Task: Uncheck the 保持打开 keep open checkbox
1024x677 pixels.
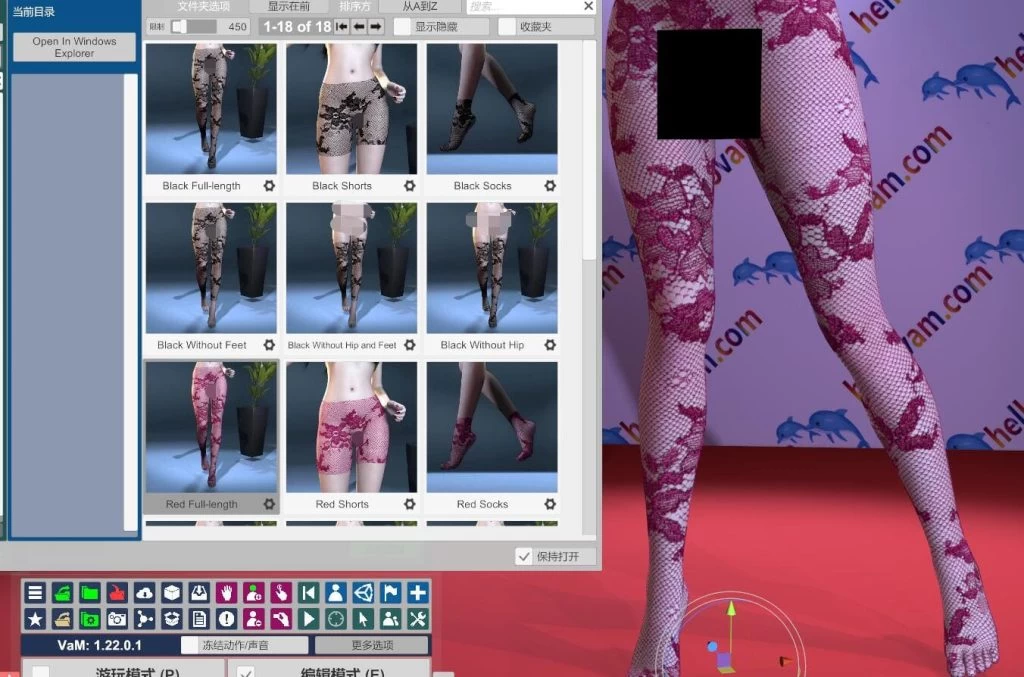Action: coord(524,557)
